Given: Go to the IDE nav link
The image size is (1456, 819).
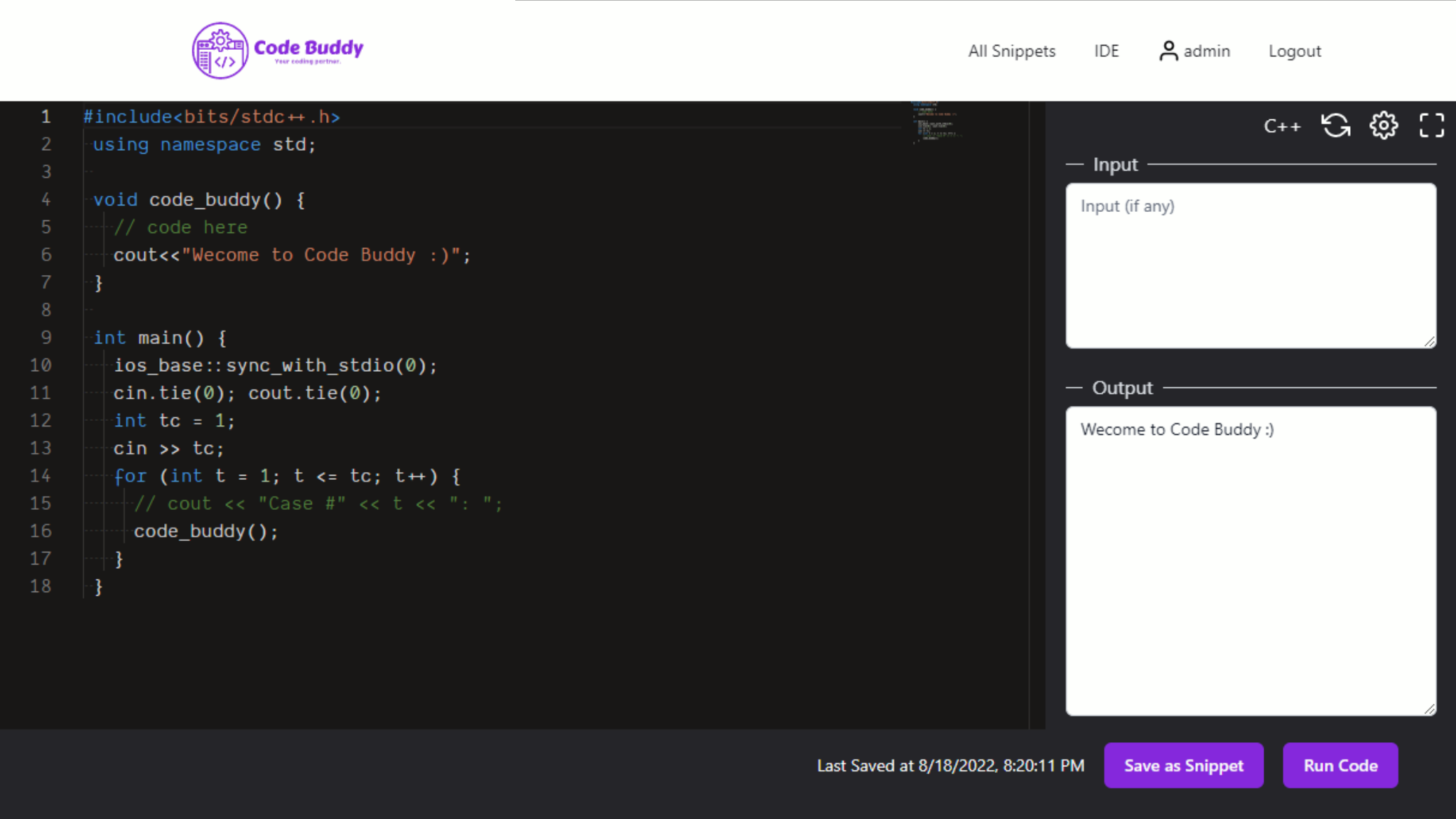Looking at the screenshot, I should 1106,51.
